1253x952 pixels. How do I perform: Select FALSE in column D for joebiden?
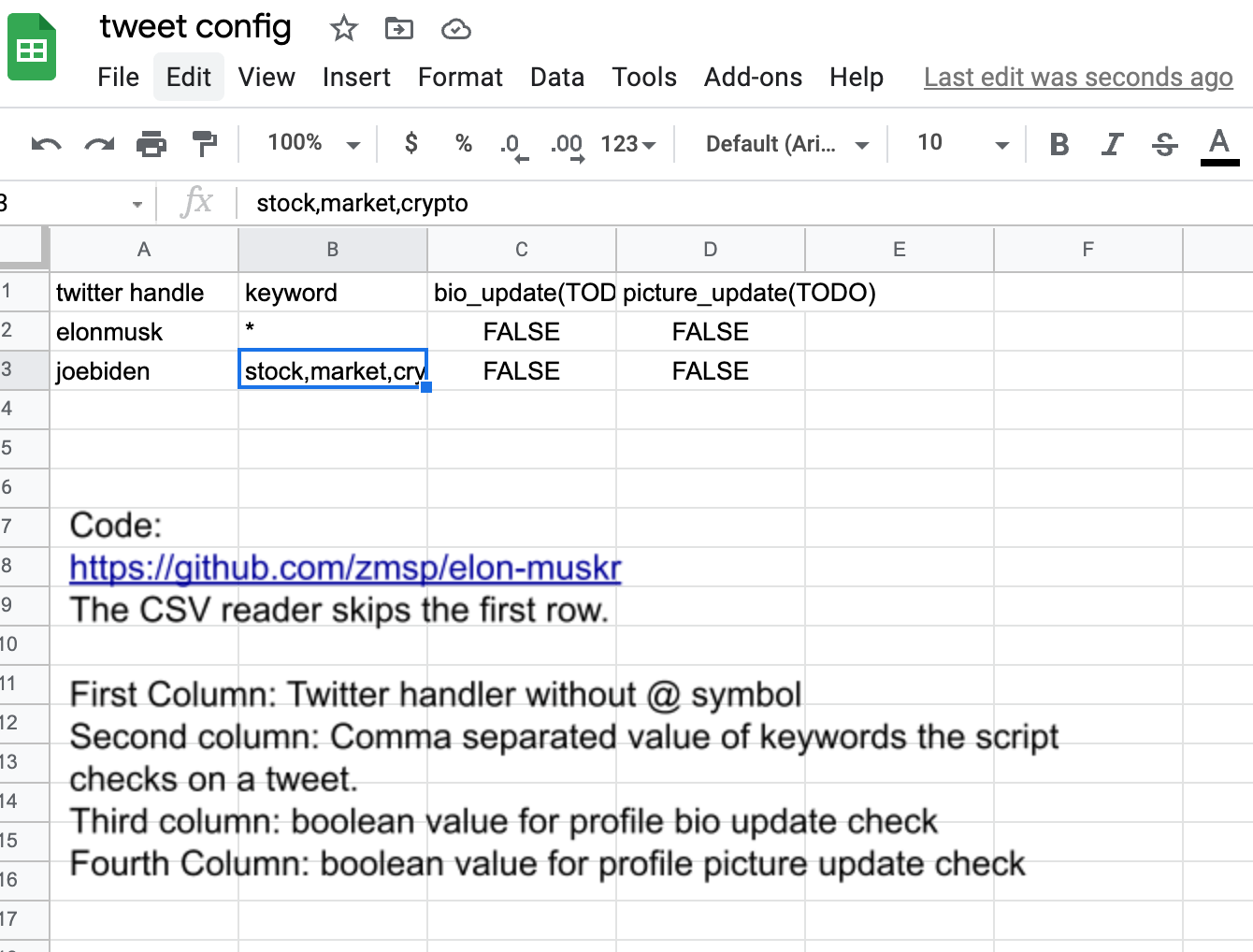tap(711, 370)
